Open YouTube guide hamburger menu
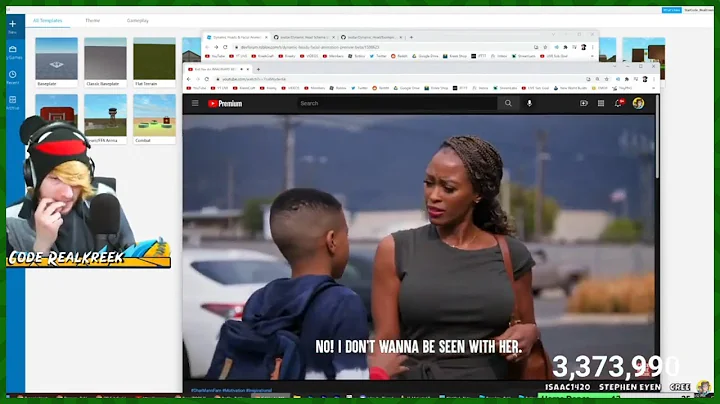 pyautogui.click(x=195, y=103)
